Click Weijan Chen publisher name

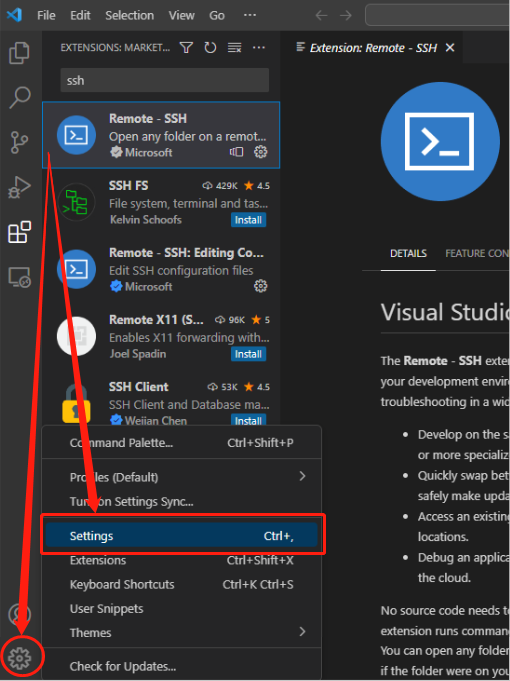click(156, 420)
